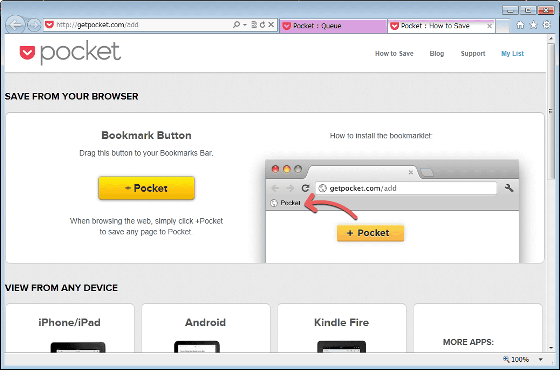
Task: Toggle the compatibility view icon
Action: point(254,25)
